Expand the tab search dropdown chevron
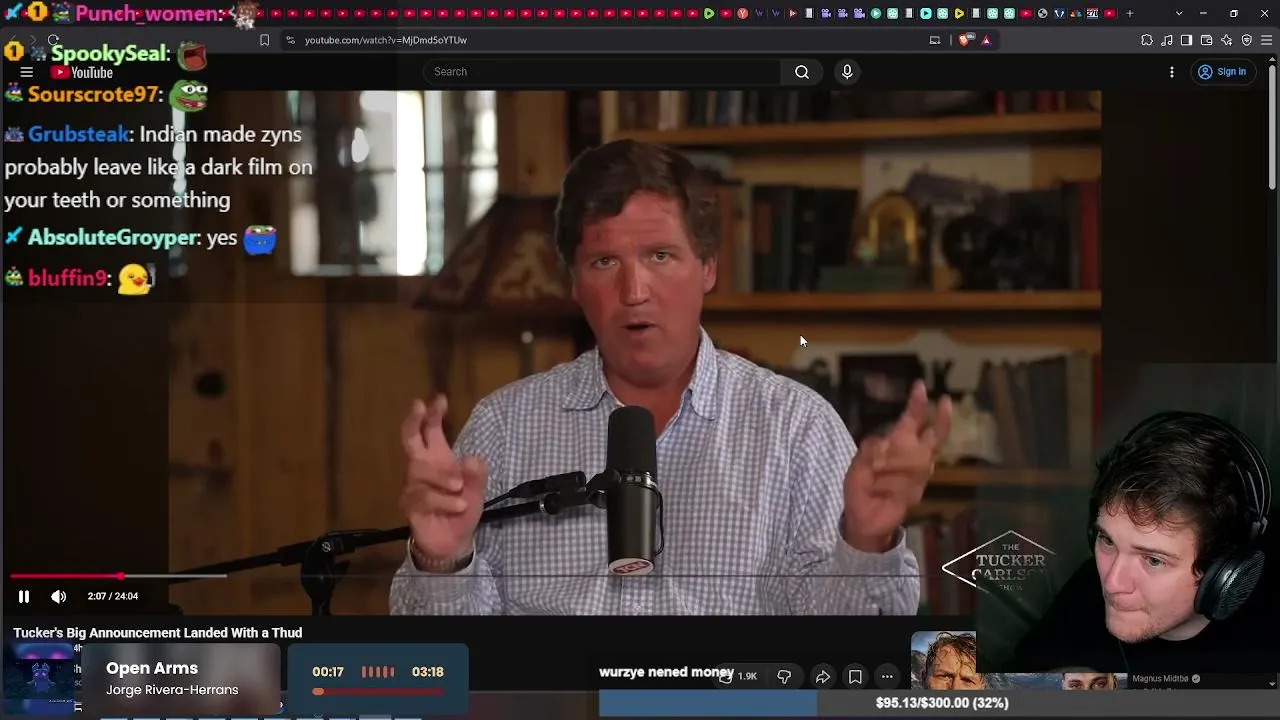Image resolution: width=1280 pixels, height=720 pixels. click(x=1179, y=13)
